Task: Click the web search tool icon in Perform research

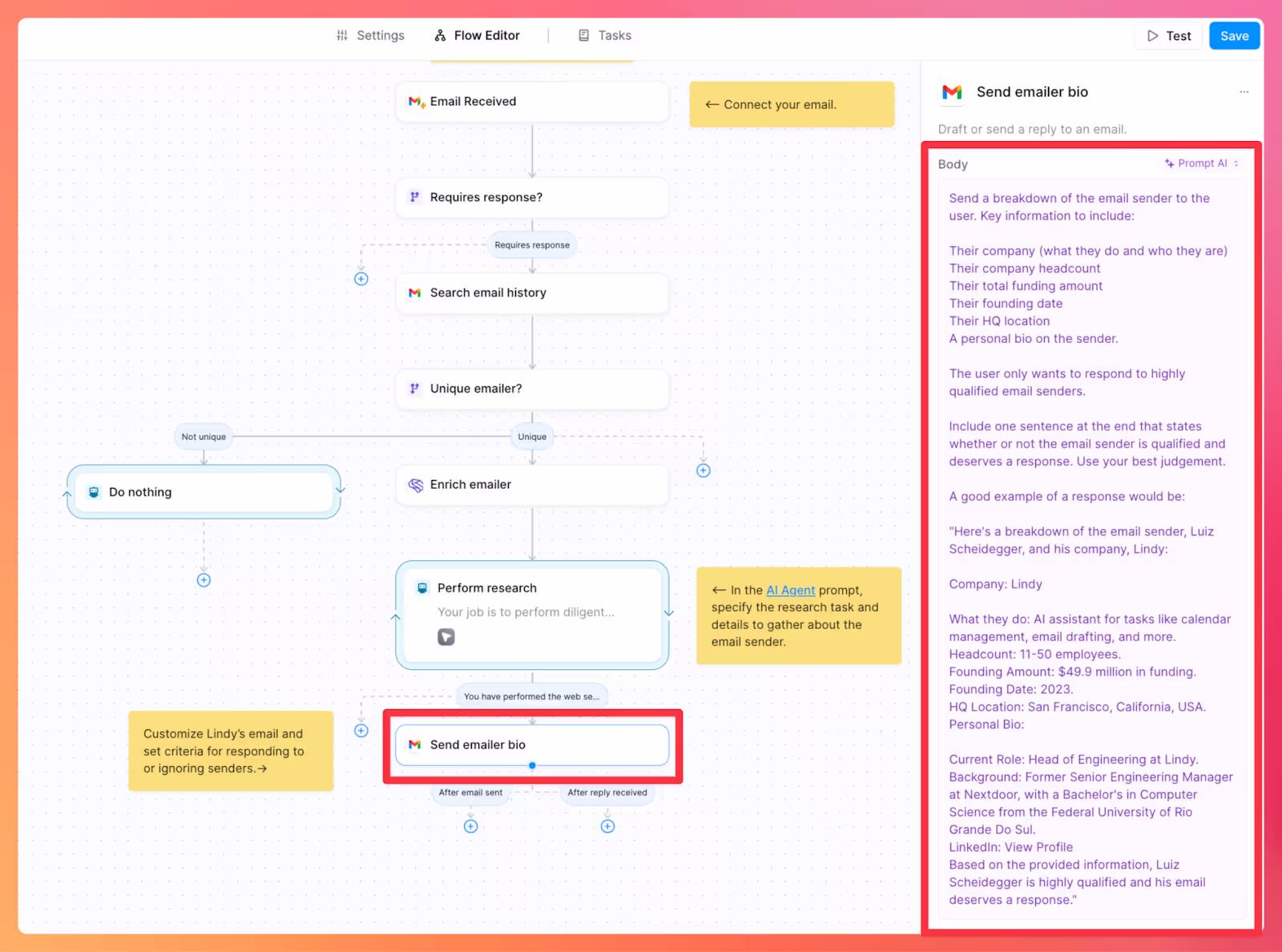Action: (446, 637)
